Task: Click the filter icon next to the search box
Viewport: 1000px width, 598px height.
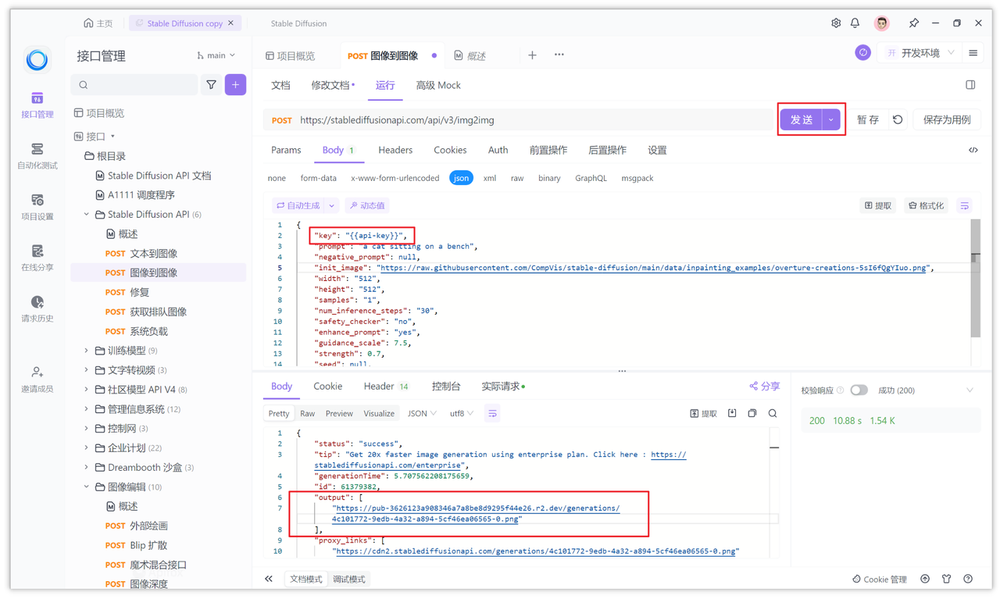Action: tap(213, 85)
